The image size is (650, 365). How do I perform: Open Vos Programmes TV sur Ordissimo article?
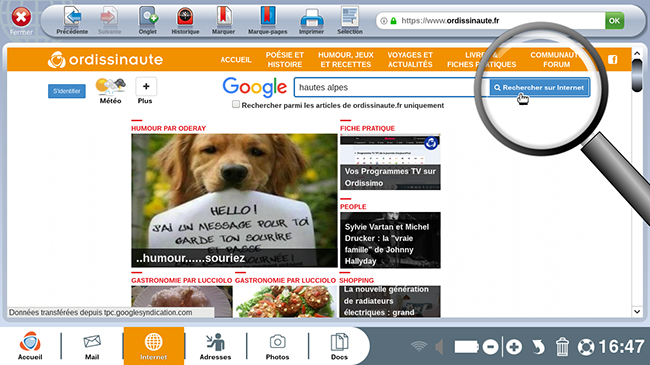390,162
